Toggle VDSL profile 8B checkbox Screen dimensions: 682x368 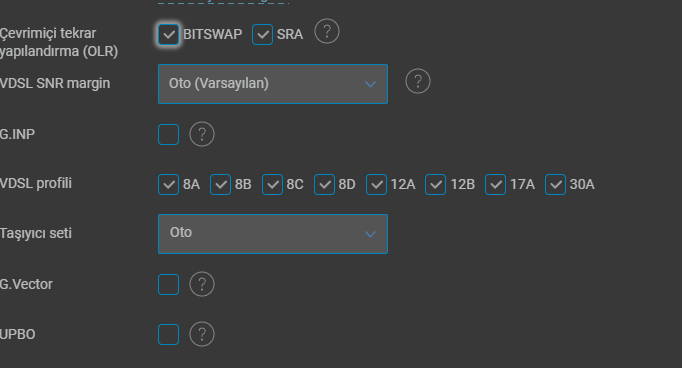pyautogui.click(x=221, y=184)
